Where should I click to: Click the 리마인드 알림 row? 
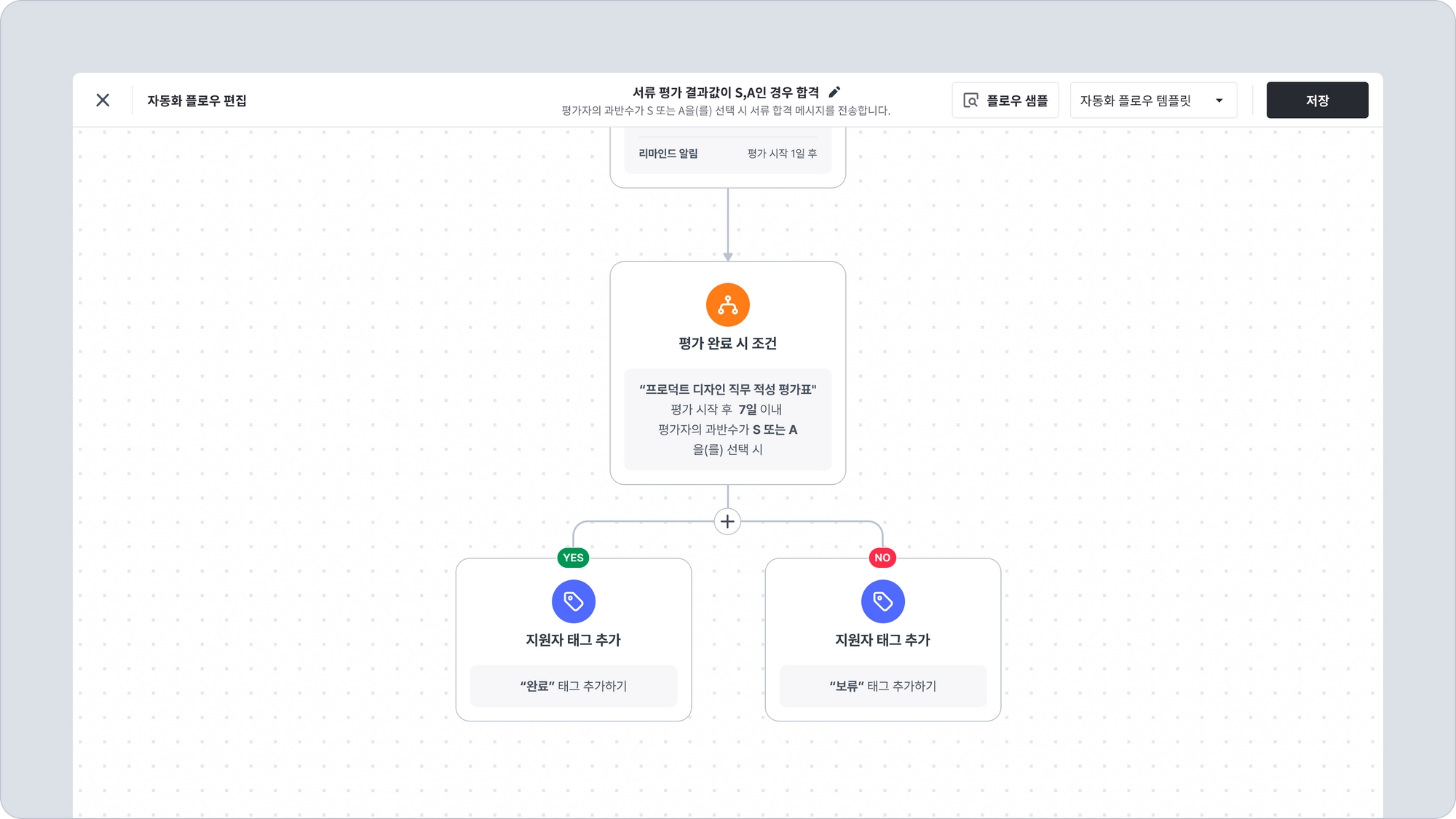pos(727,154)
